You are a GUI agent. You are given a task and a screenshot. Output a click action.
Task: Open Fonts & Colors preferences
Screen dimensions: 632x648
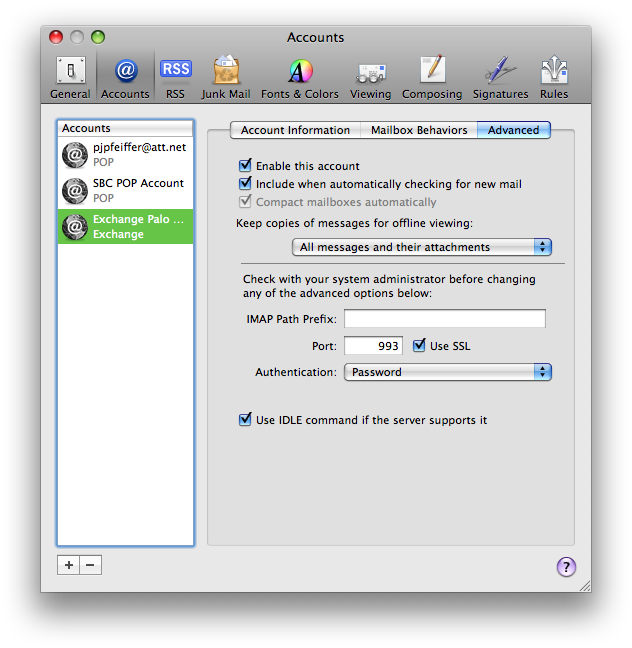(x=300, y=78)
